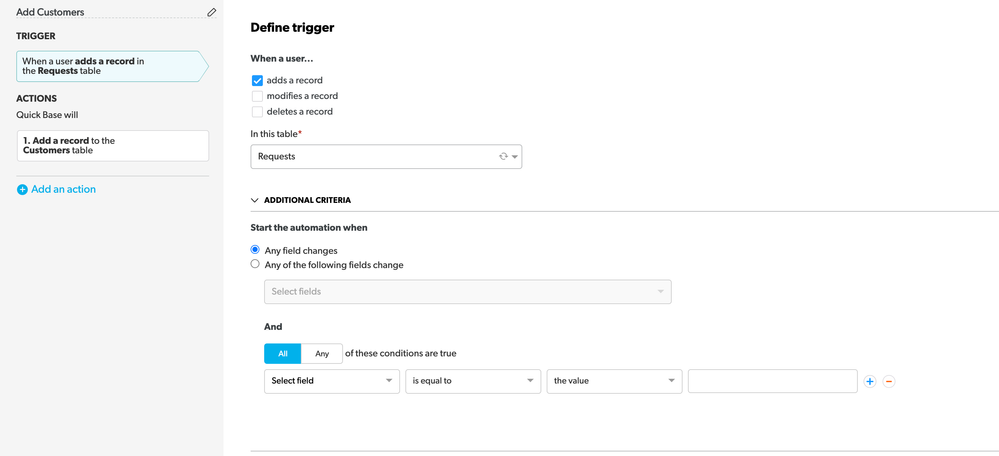Switch conditions toggle to Any
Image resolution: width=999 pixels, height=456 pixels.
[322, 353]
